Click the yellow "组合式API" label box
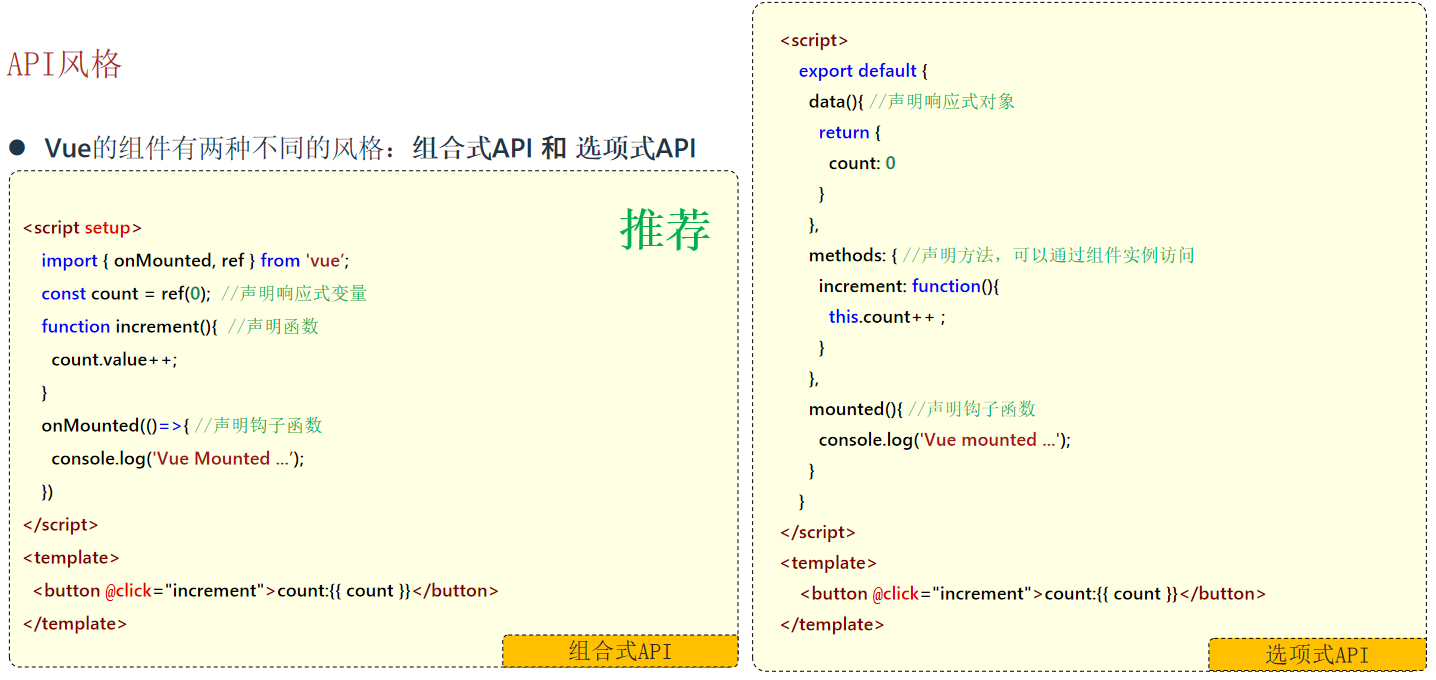 coord(620,651)
